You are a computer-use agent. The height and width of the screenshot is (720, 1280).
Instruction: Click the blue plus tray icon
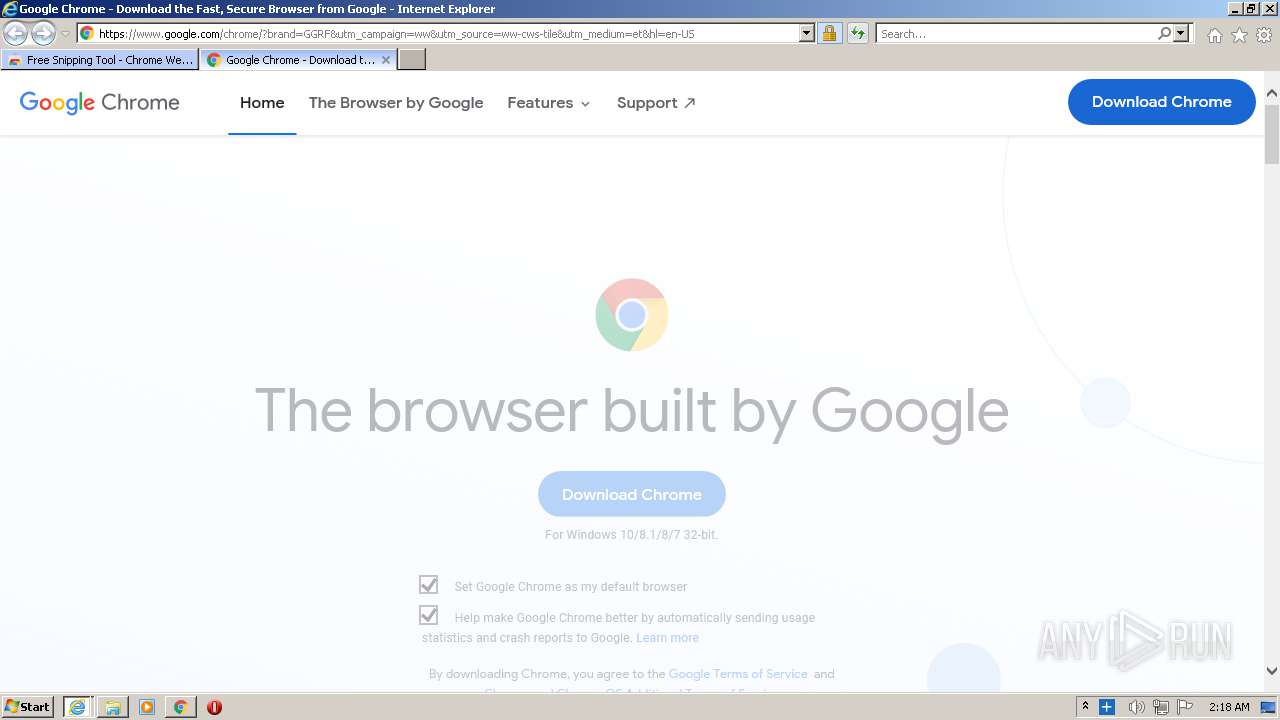pos(1107,707)
